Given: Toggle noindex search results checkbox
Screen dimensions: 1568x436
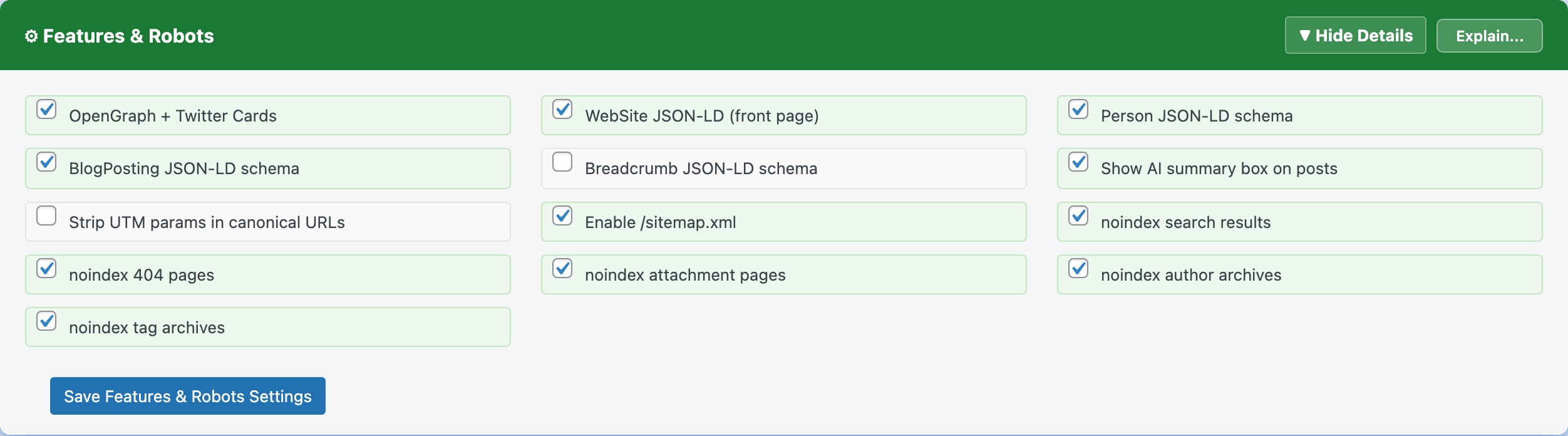Looking at the screenshot, I should point(1078,215).
